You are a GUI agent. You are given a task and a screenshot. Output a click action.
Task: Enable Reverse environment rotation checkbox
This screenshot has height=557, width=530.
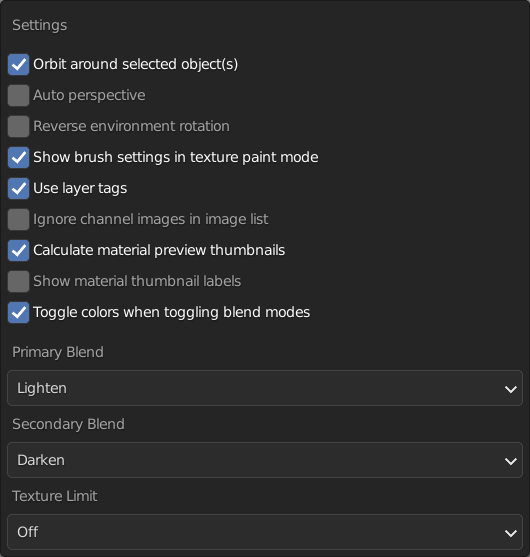[18, 126]
